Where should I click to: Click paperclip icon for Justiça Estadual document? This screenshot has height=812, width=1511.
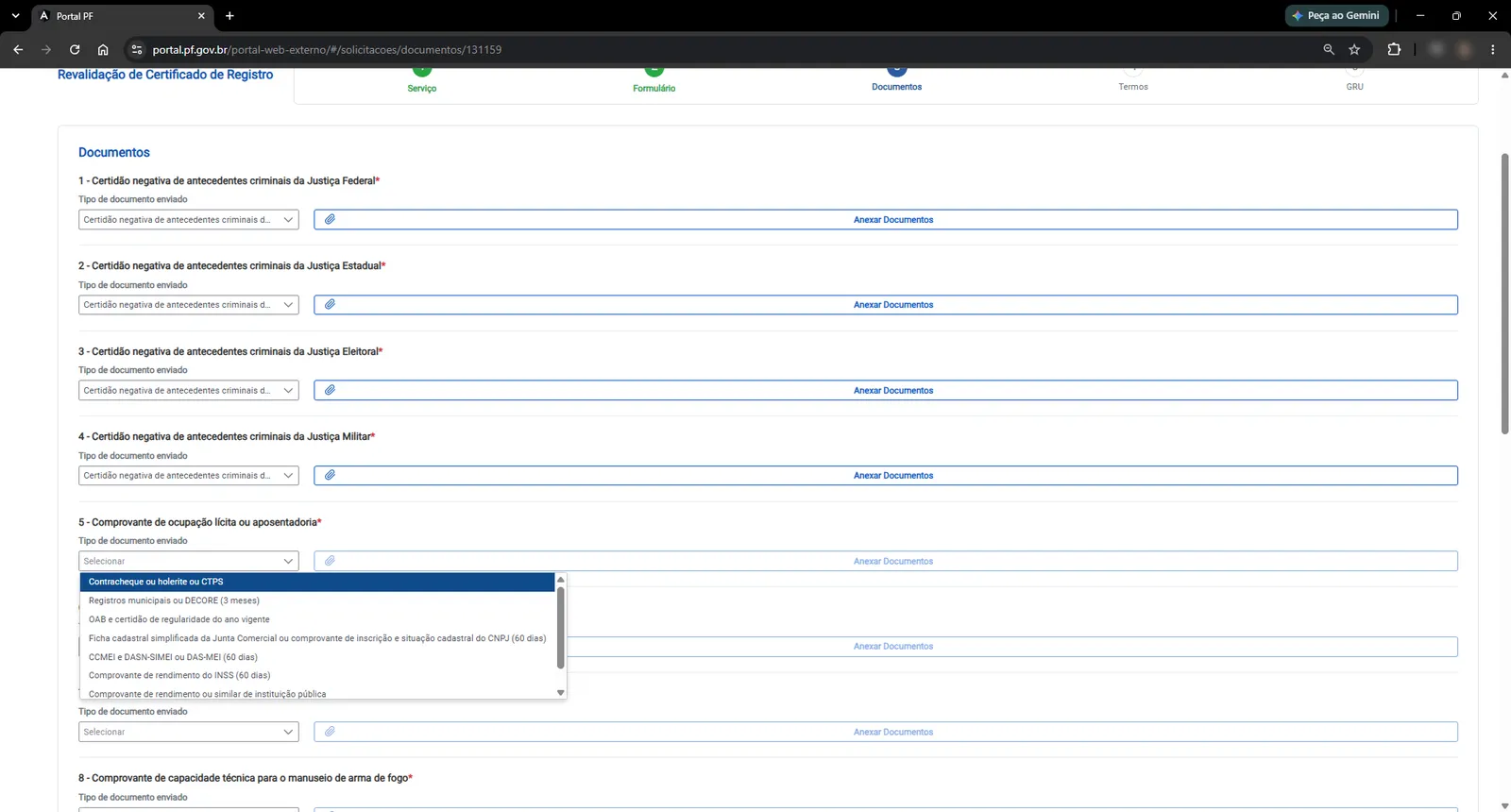point(330,304)
